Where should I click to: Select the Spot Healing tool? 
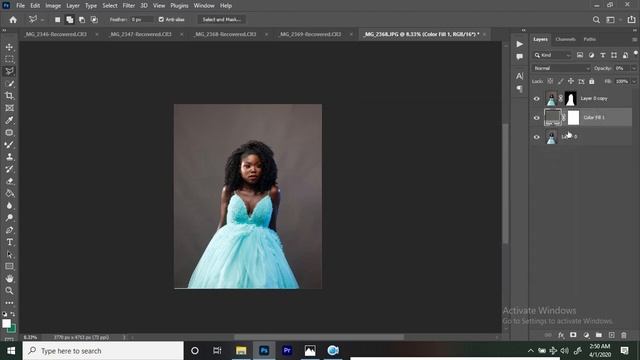point(9,133)
